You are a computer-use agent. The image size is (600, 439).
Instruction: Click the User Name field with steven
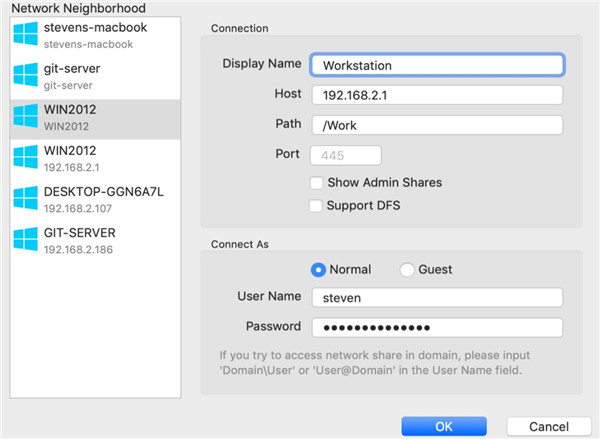pos(437,298)
